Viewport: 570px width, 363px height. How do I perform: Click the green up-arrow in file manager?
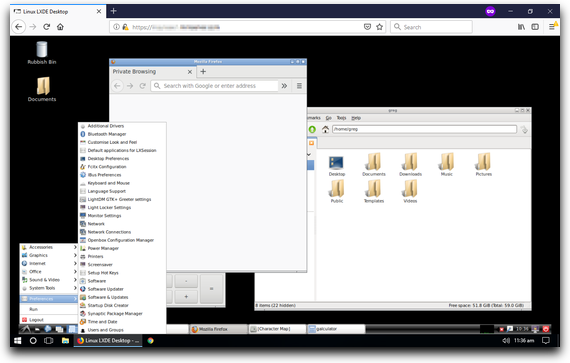tap(312, 129)
